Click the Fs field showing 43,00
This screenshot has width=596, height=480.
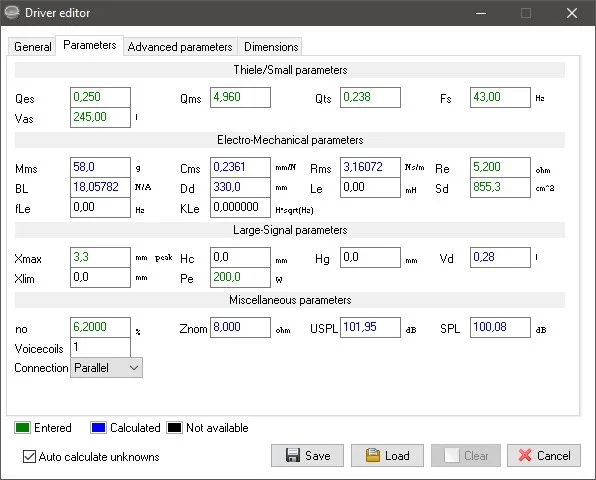(500, 97)
